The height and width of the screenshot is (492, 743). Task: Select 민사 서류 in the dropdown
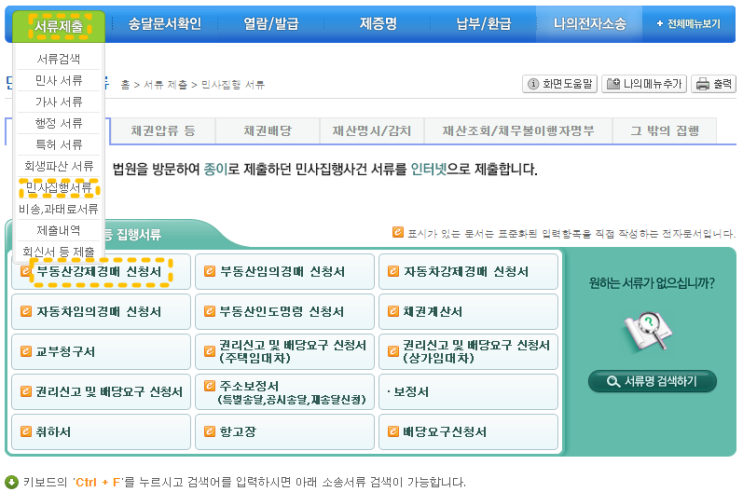59,80
